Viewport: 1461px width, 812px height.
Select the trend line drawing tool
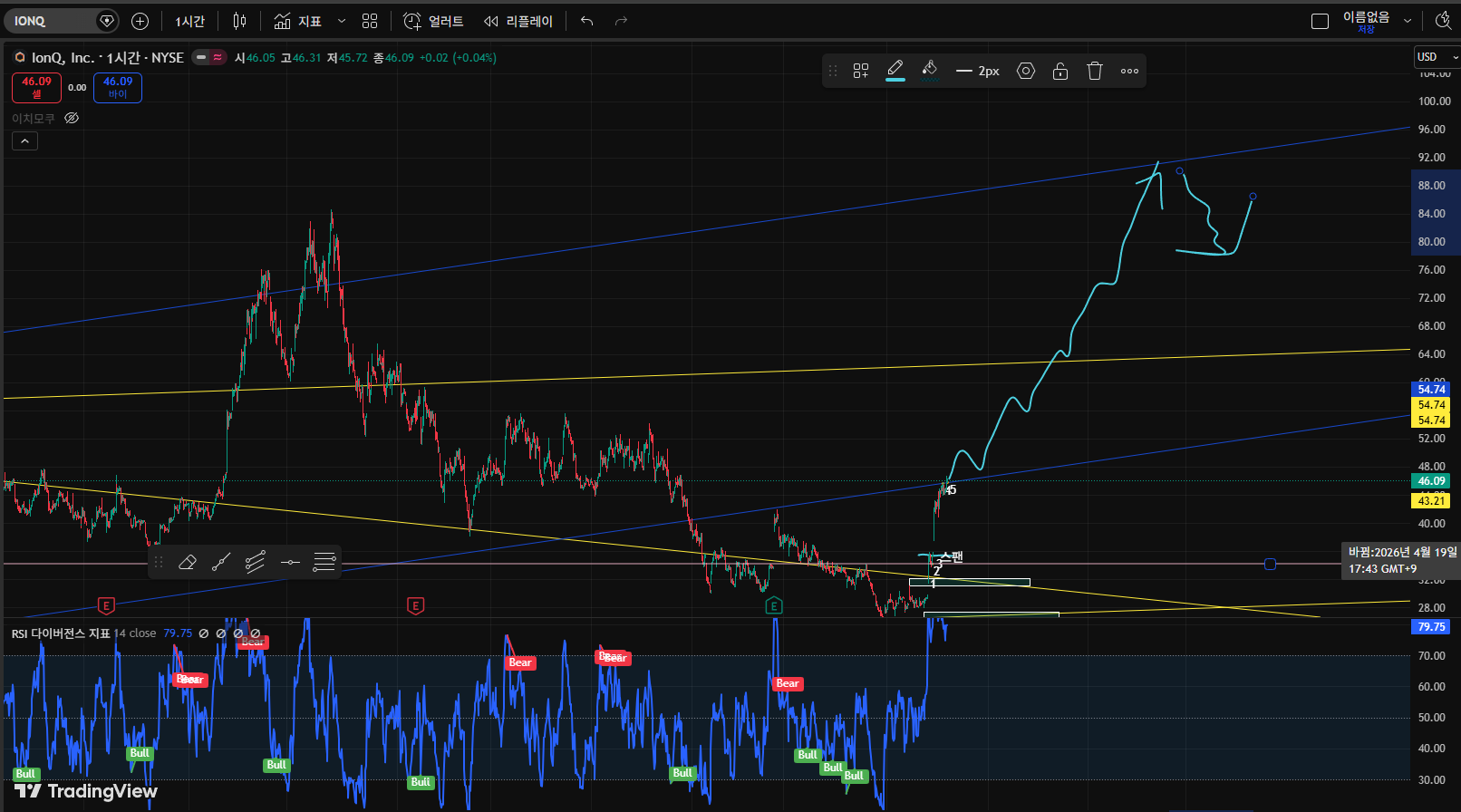[221, 563]
